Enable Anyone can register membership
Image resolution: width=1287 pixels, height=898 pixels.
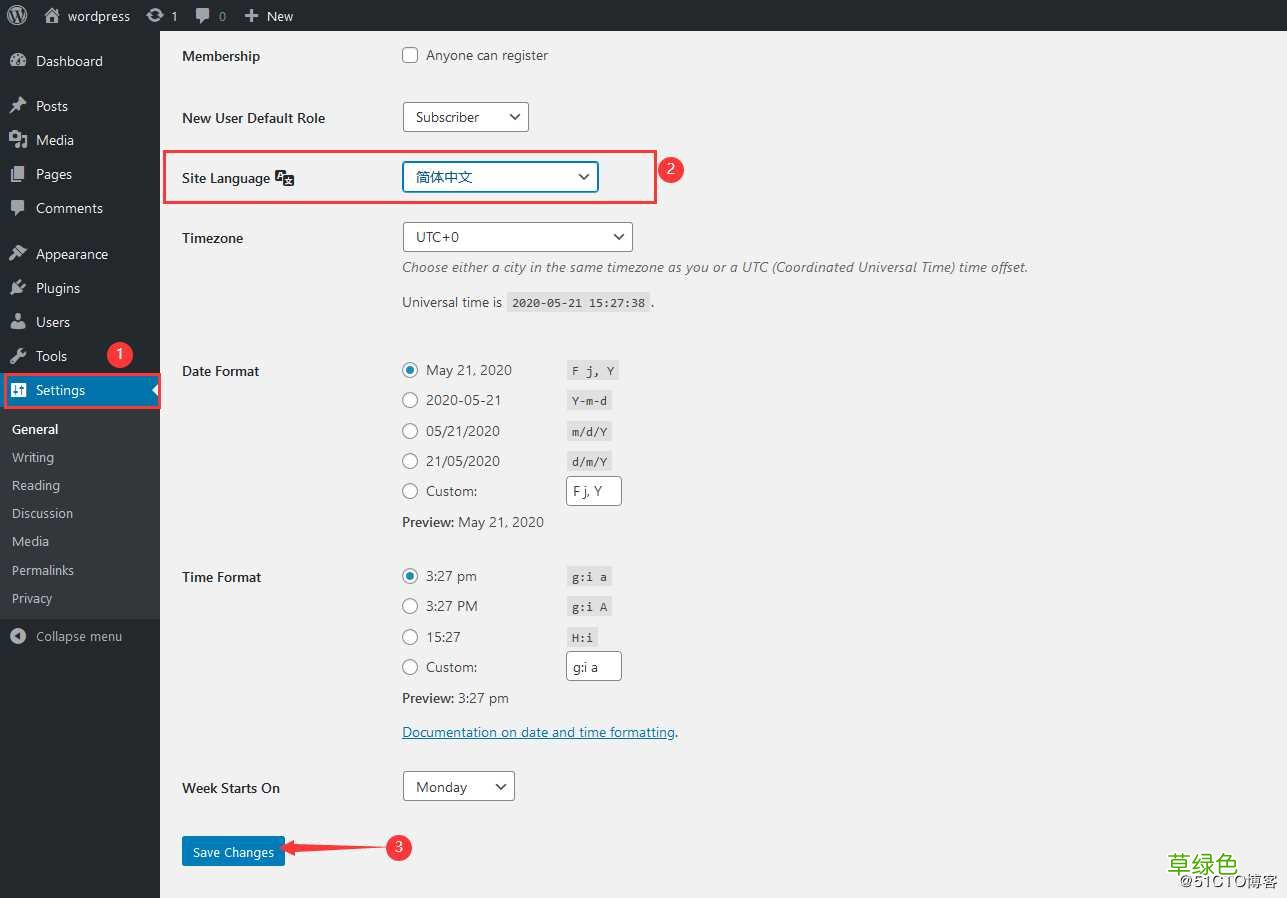(x=409, y=55)
